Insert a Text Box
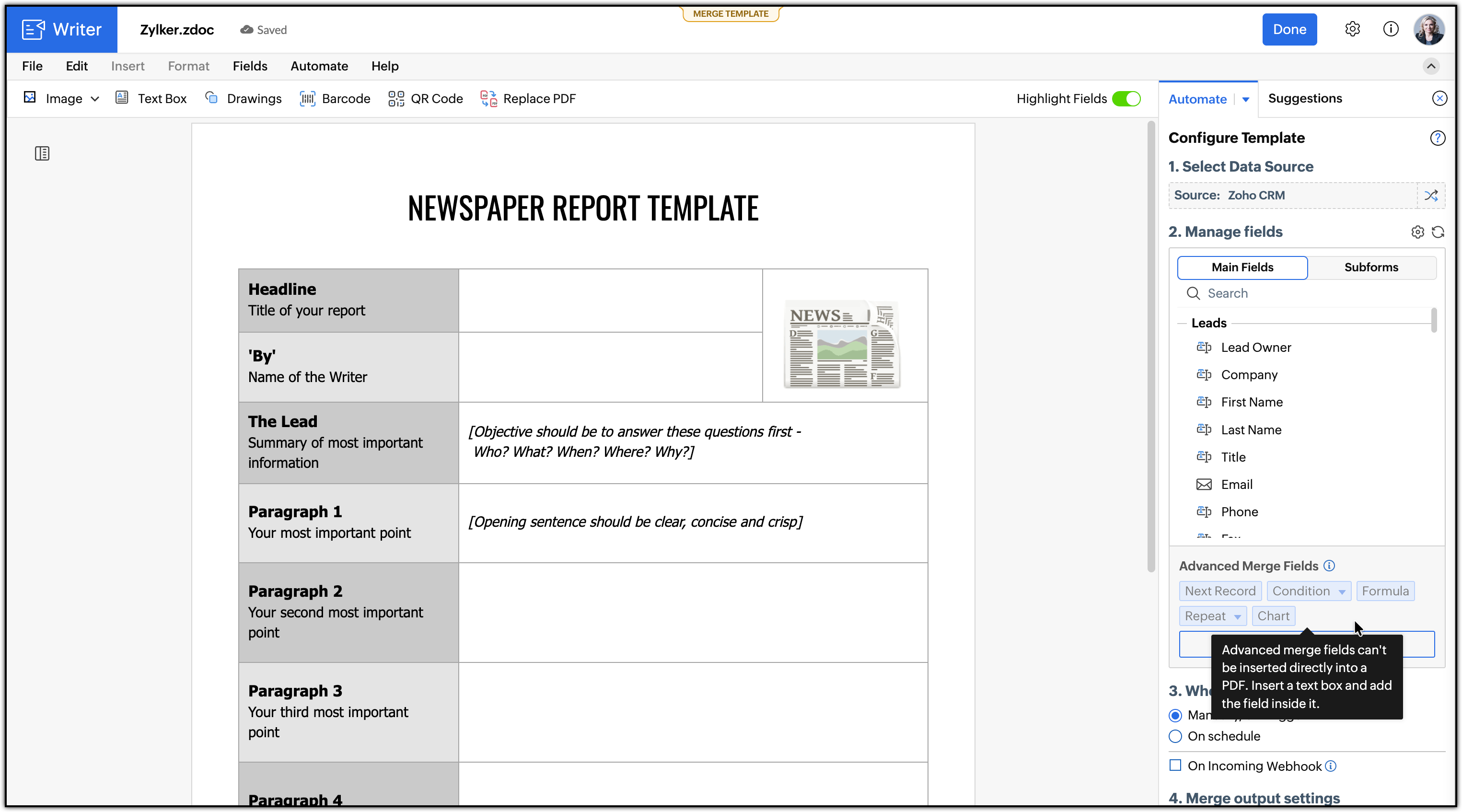Image resolution: width=1462 pixels, height=812 pixels. tap(151, 98)
